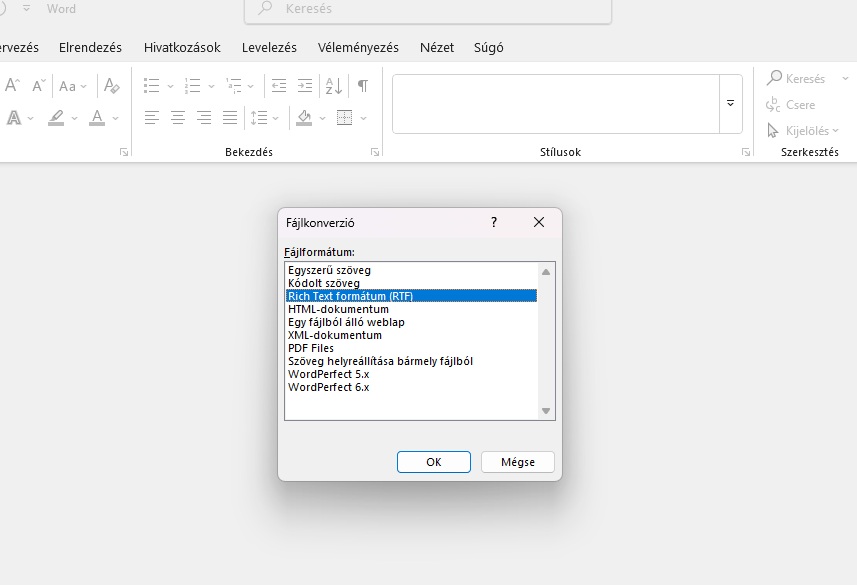This screenshot has height=585, width=857.
Task: Toggle the paragraph marks (¶) icon
Action: coord(363,86)
